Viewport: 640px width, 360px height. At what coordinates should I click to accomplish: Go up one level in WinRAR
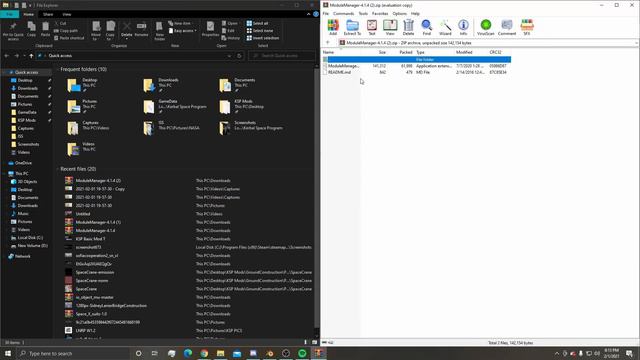(x=328, y=42)
